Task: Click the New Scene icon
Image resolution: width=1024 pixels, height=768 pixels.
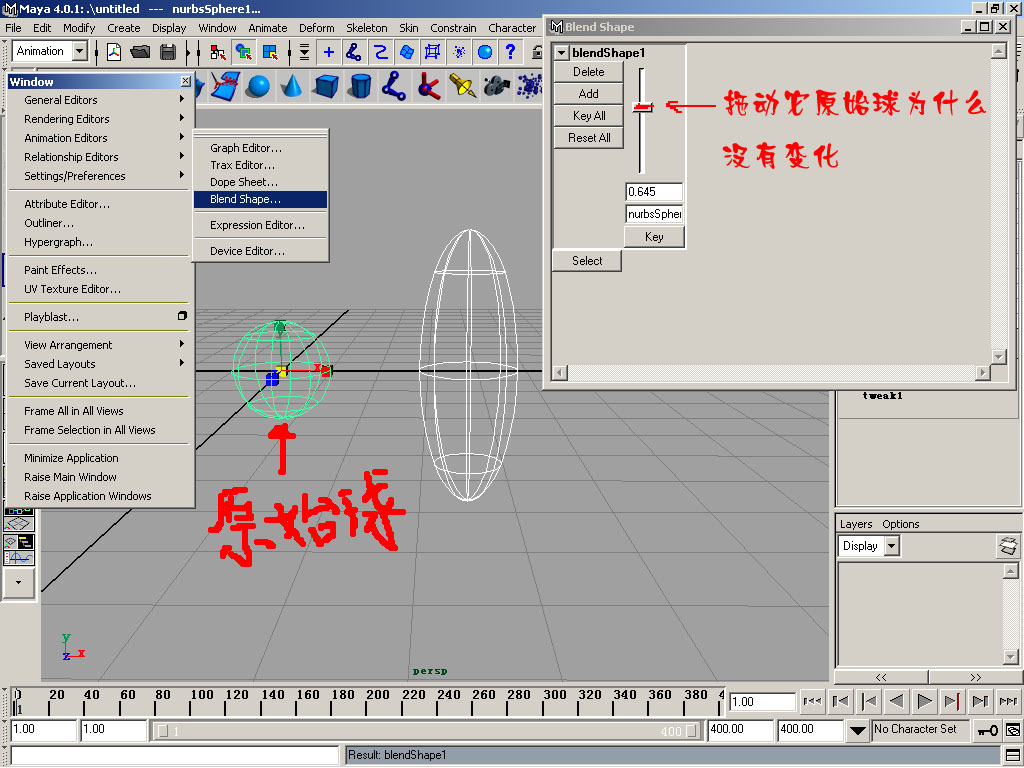Action: [x=114, y=52]
